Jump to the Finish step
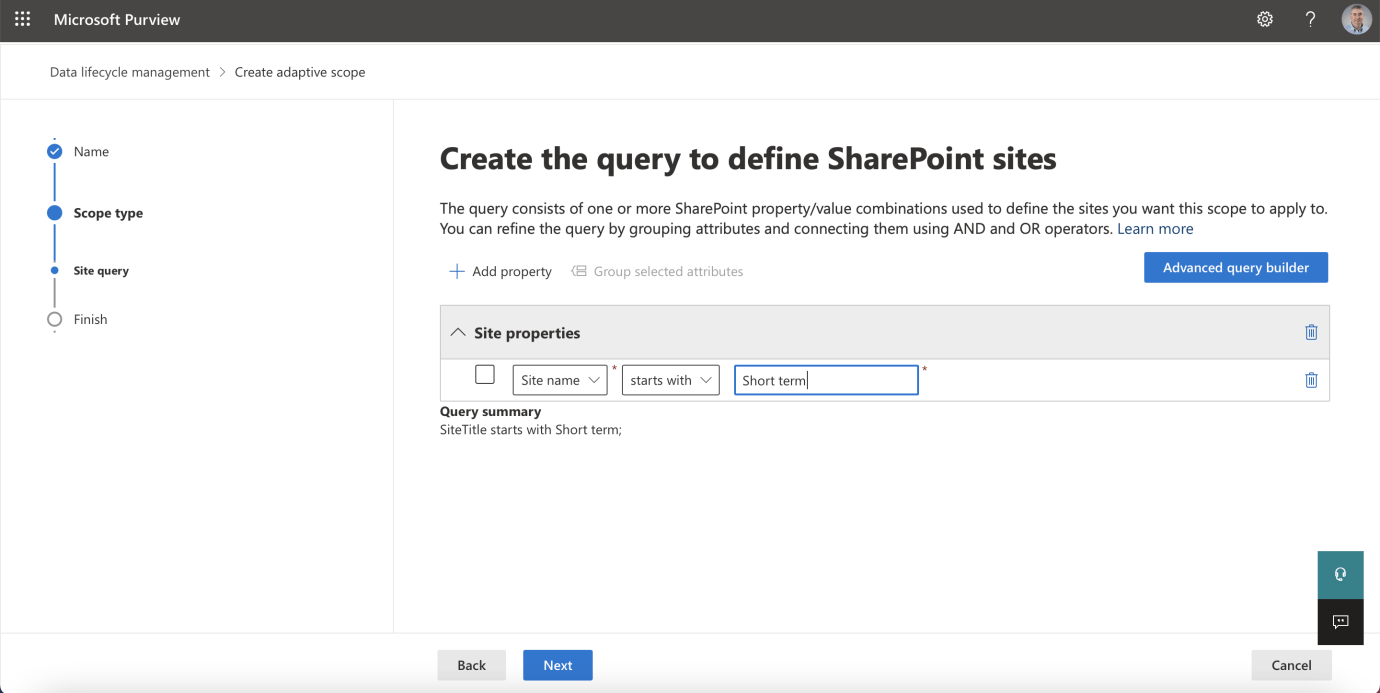The width and height of the screenshot is (1380, 693). click(x=90, y=319)
